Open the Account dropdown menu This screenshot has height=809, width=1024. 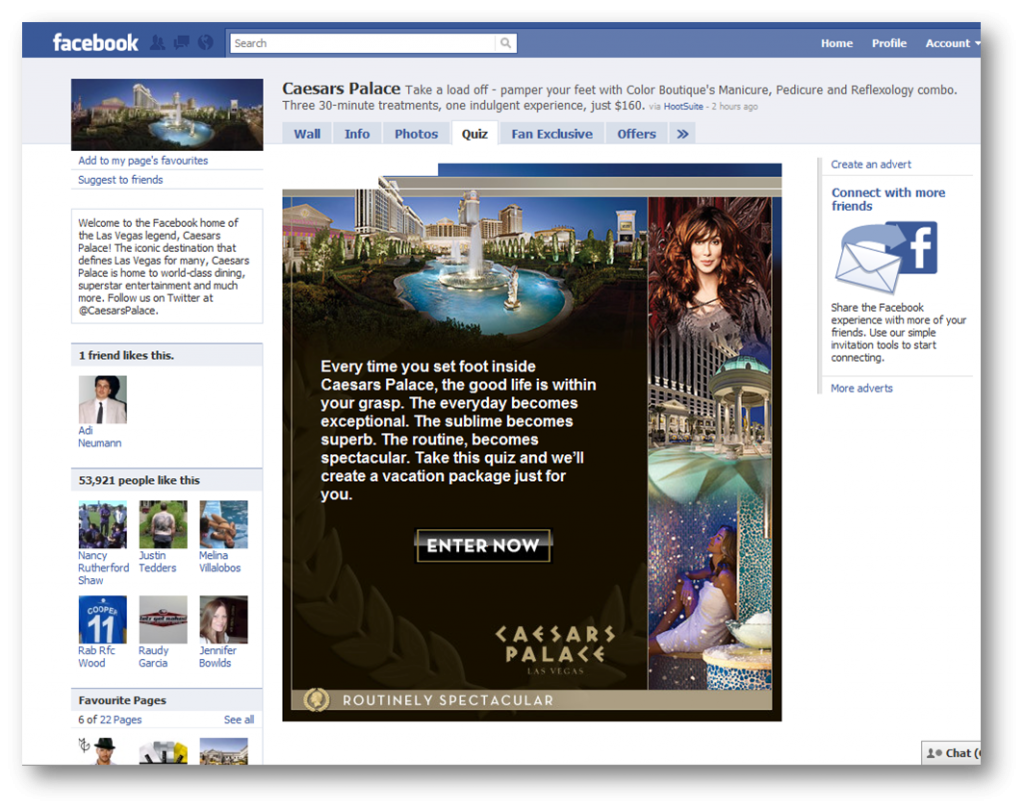coord(952,43)
